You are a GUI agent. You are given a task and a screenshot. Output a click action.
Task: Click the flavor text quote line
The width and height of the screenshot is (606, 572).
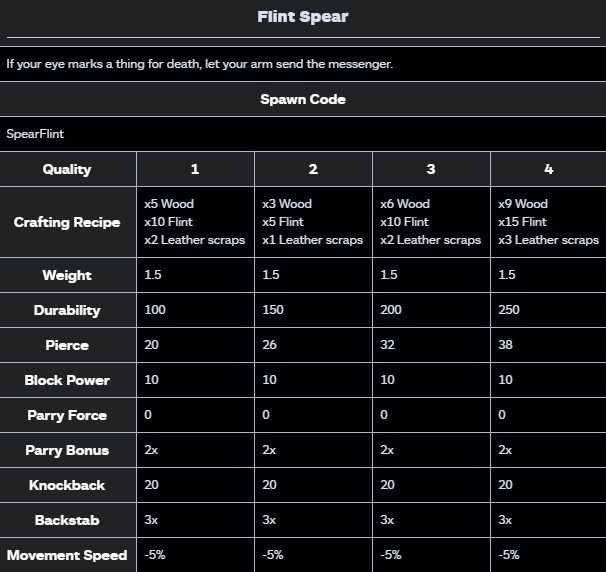pos(199,64)
